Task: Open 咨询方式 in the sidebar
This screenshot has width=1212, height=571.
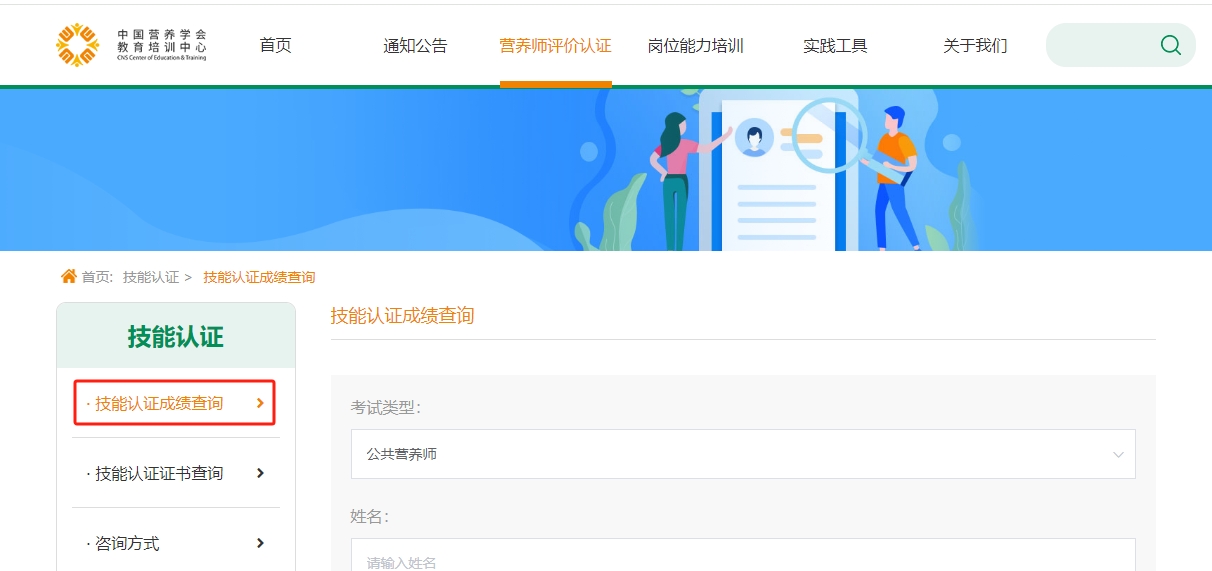Action: click(176, 543)
